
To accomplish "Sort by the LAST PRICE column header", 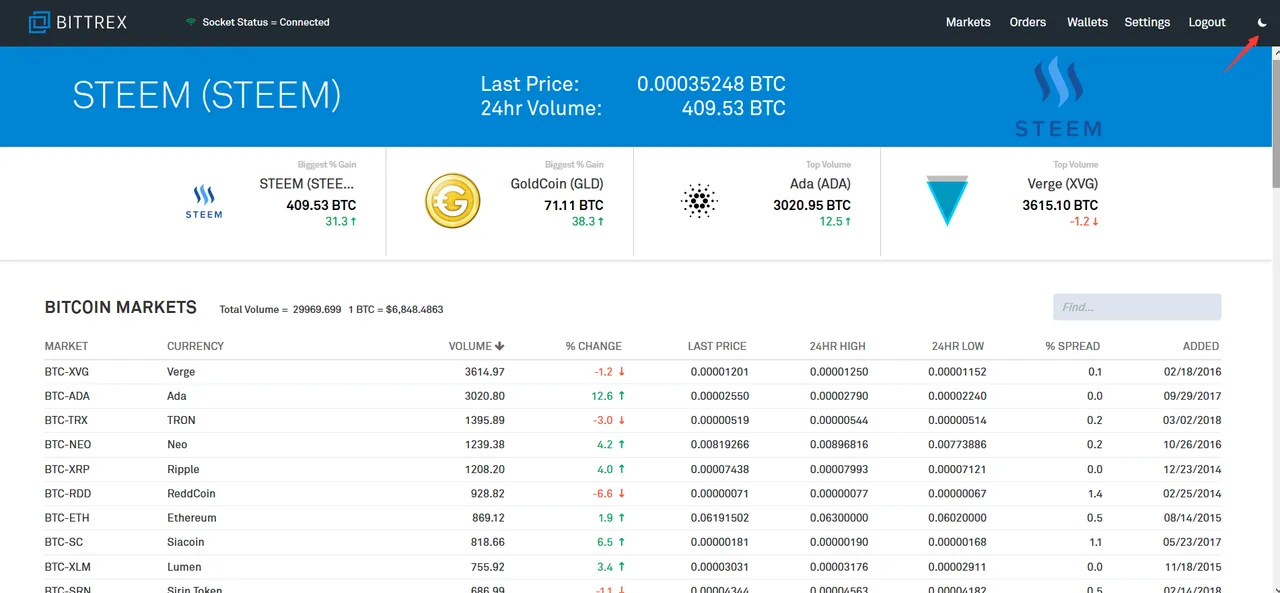I will pyautogui.click(x=717, y=346).
